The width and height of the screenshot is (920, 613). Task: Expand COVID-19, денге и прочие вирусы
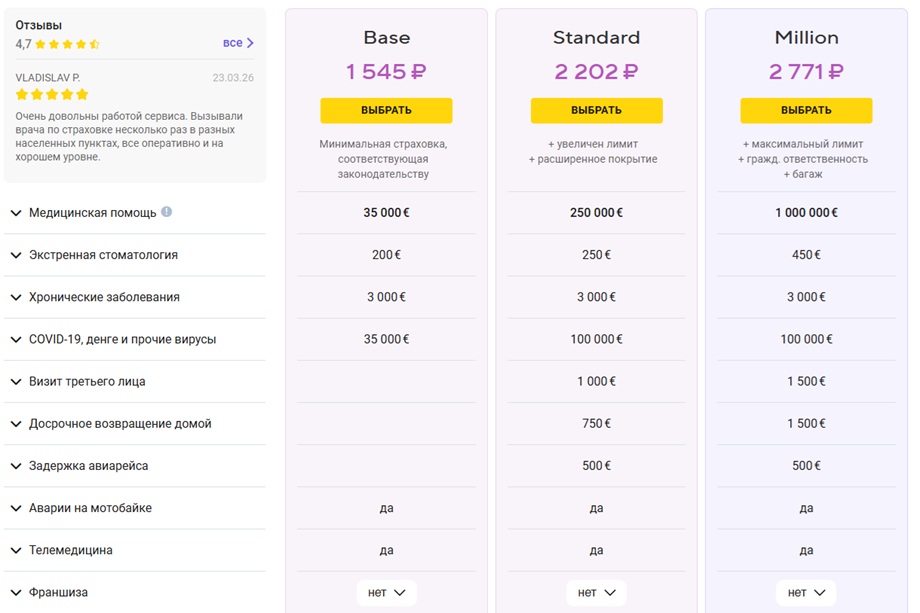[134, 340]
